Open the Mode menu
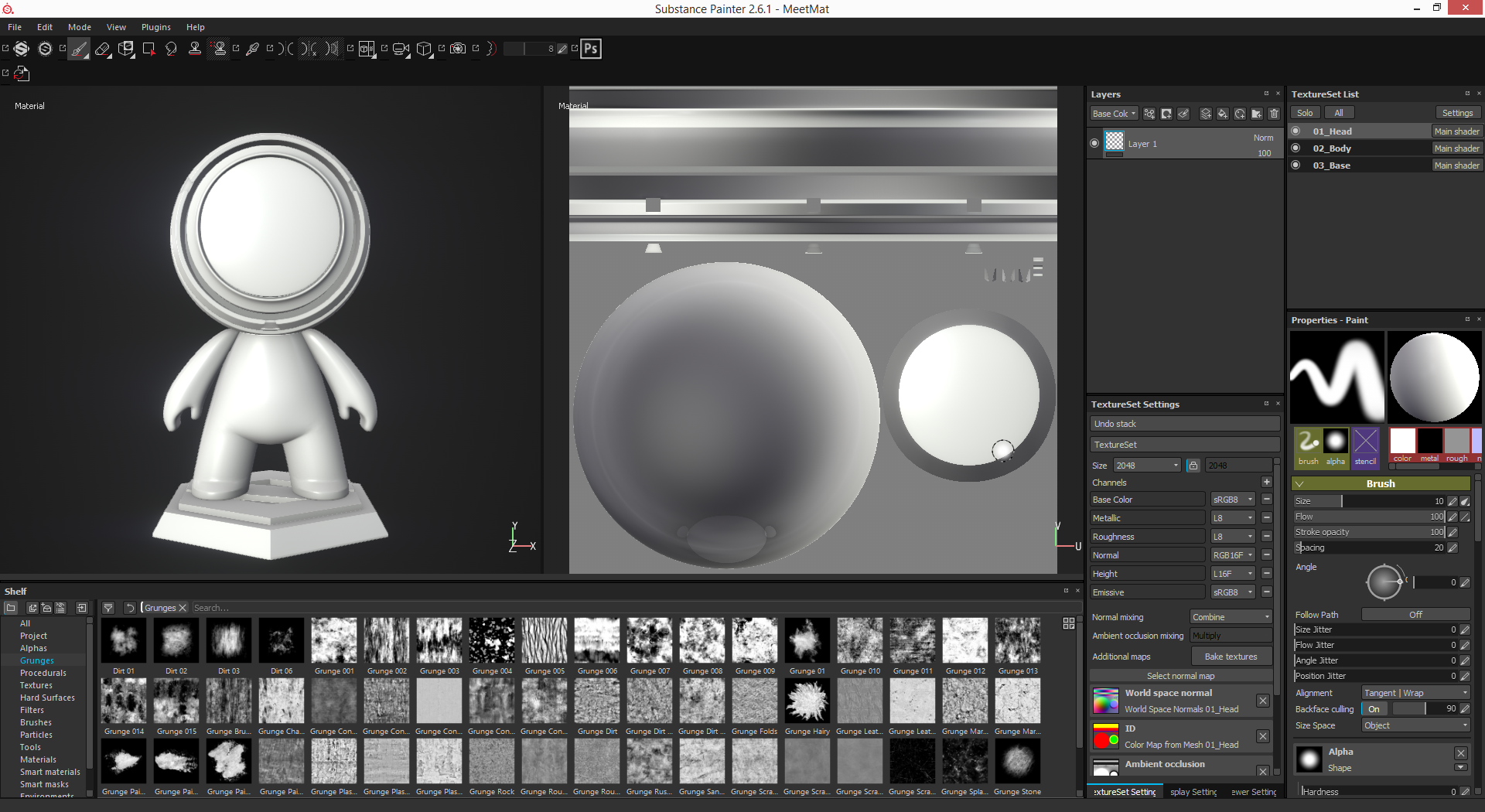Screen dimensions: 1485x812 pyautogui.click(x=80, y=27)
